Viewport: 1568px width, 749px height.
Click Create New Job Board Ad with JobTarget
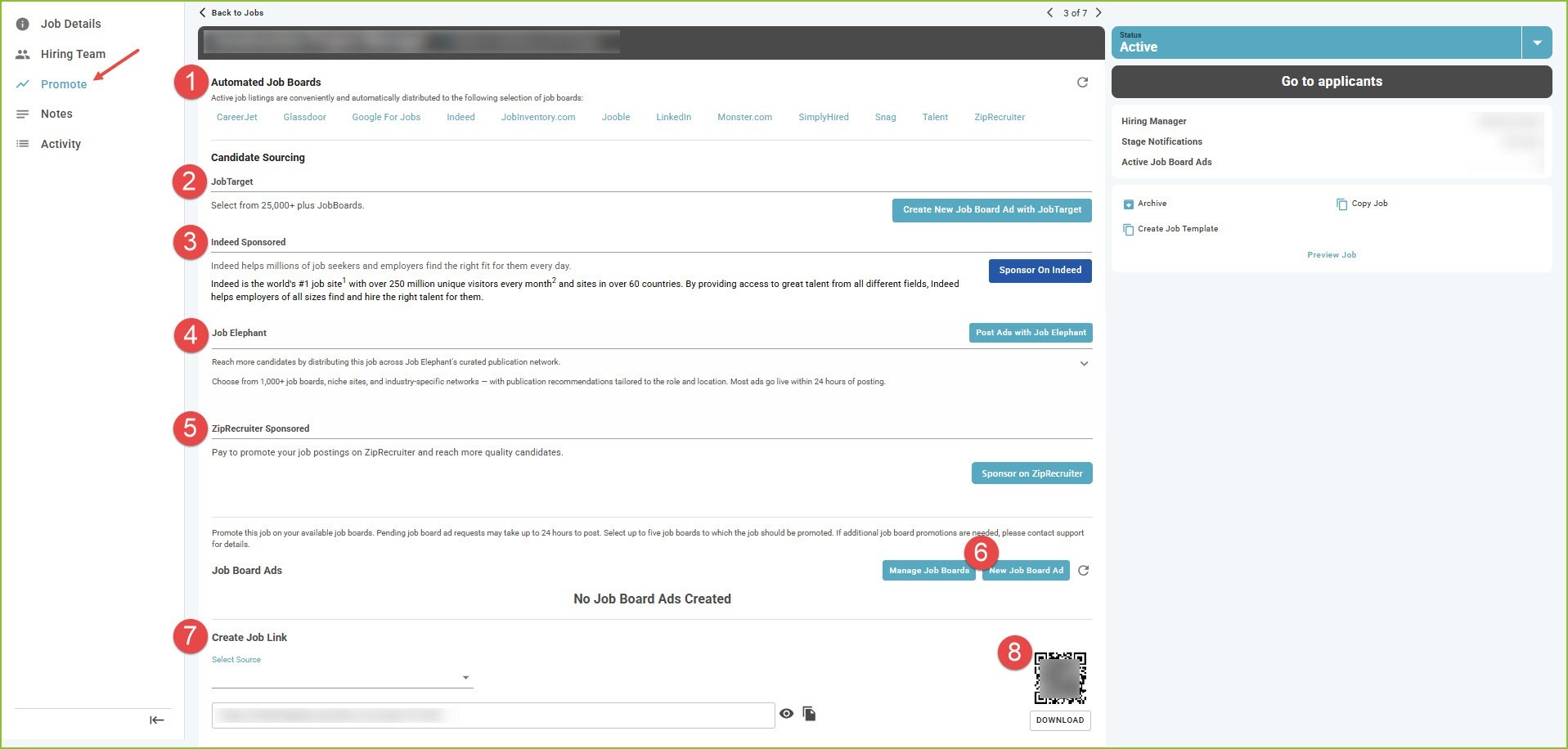991,210
